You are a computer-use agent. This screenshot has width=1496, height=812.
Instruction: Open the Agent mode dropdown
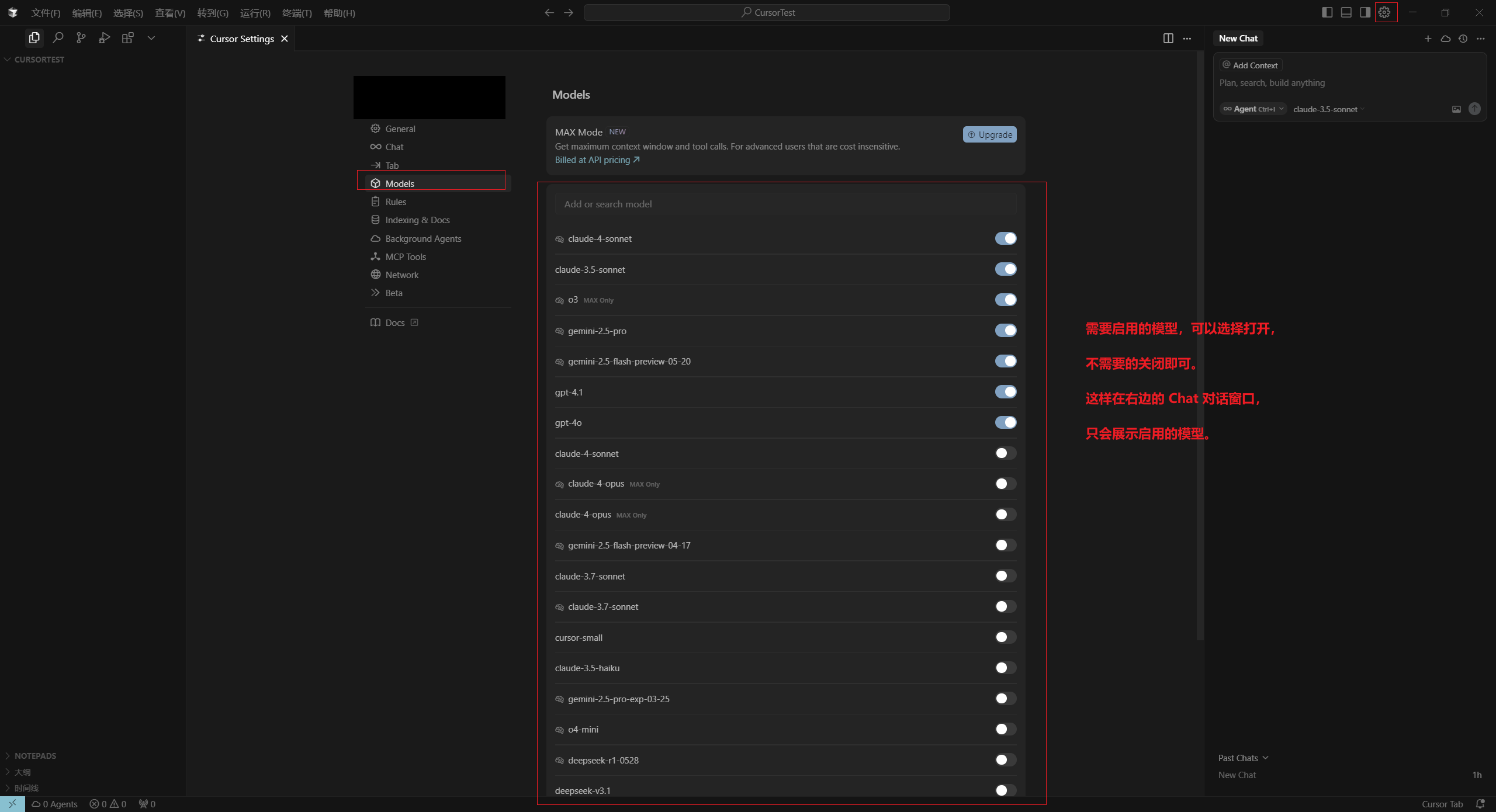tap(1253, 109)
